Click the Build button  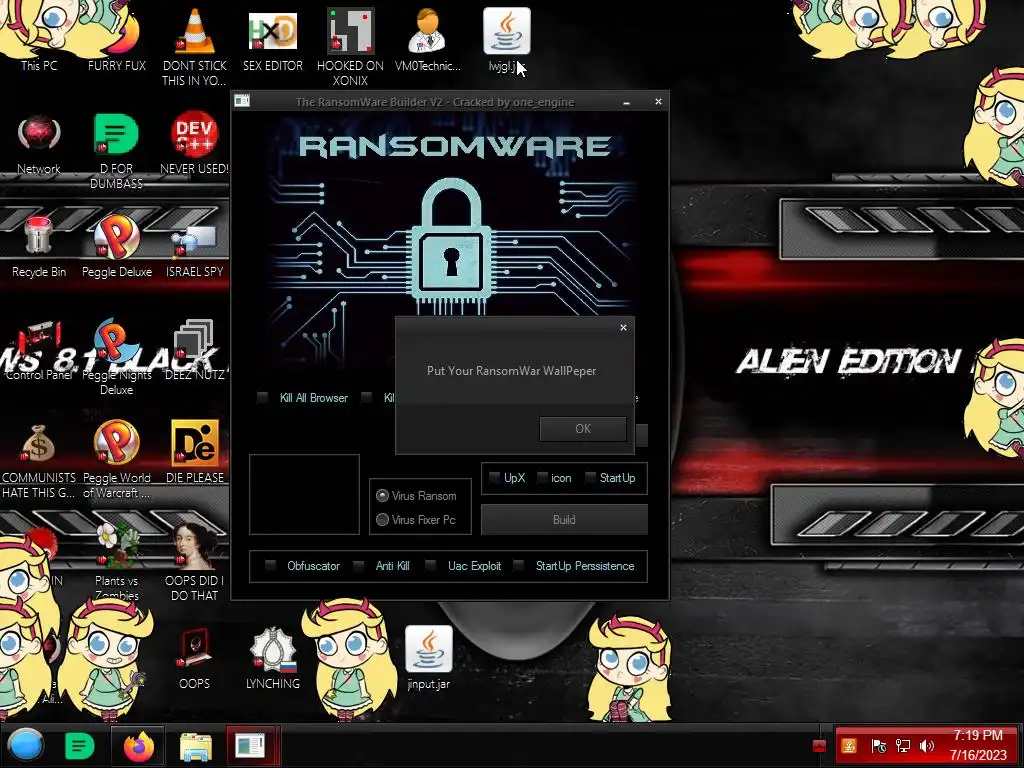564,520
